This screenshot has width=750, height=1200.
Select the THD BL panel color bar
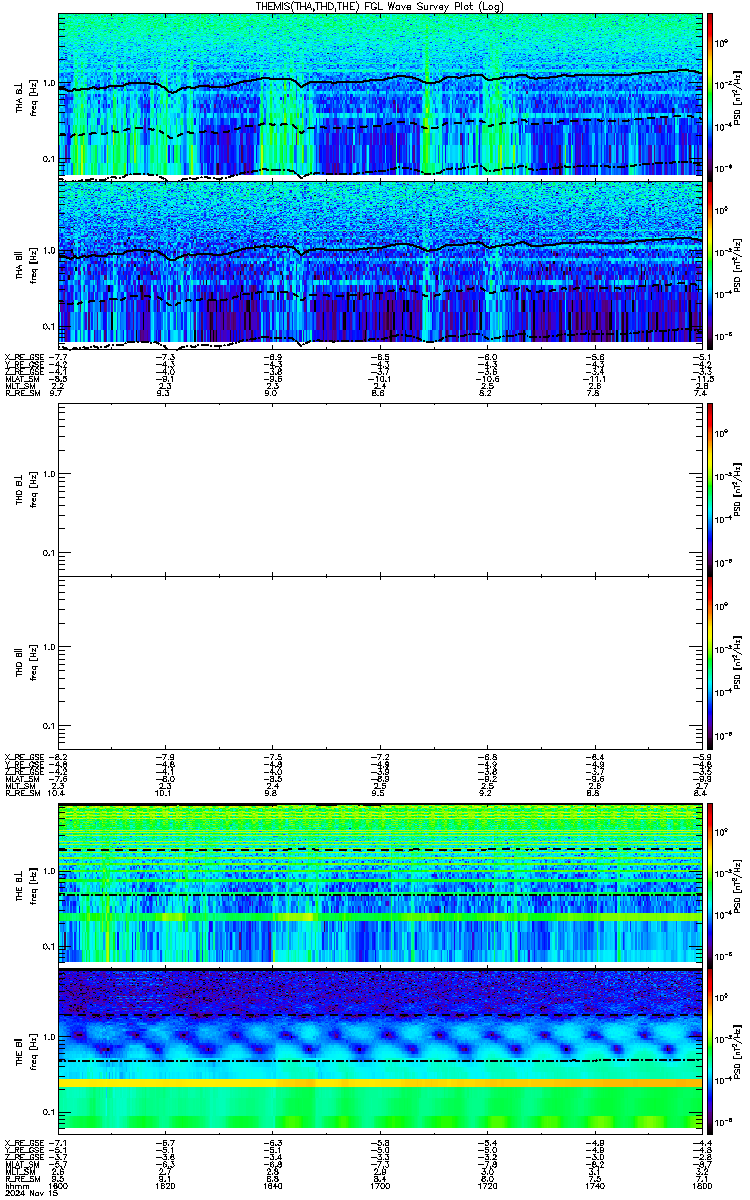710,490
